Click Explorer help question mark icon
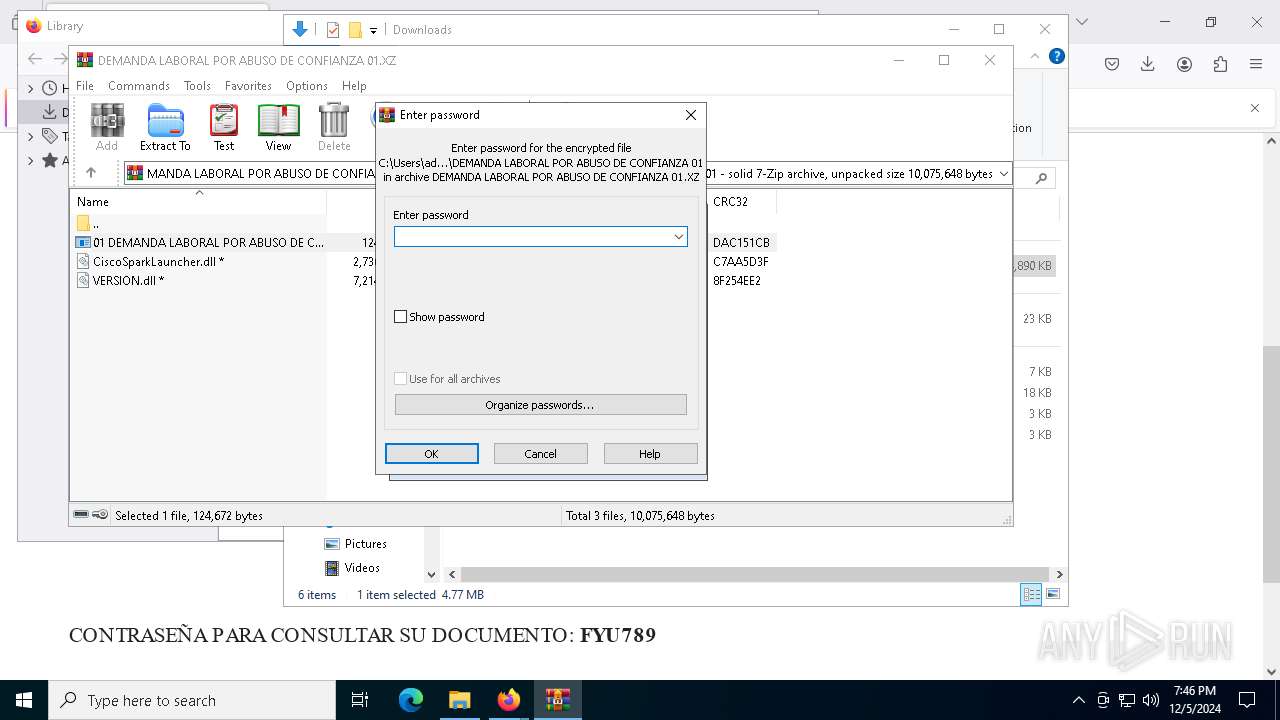Screen dimensions: 1280x720 pyautogui.click(x=1056, y=56)
